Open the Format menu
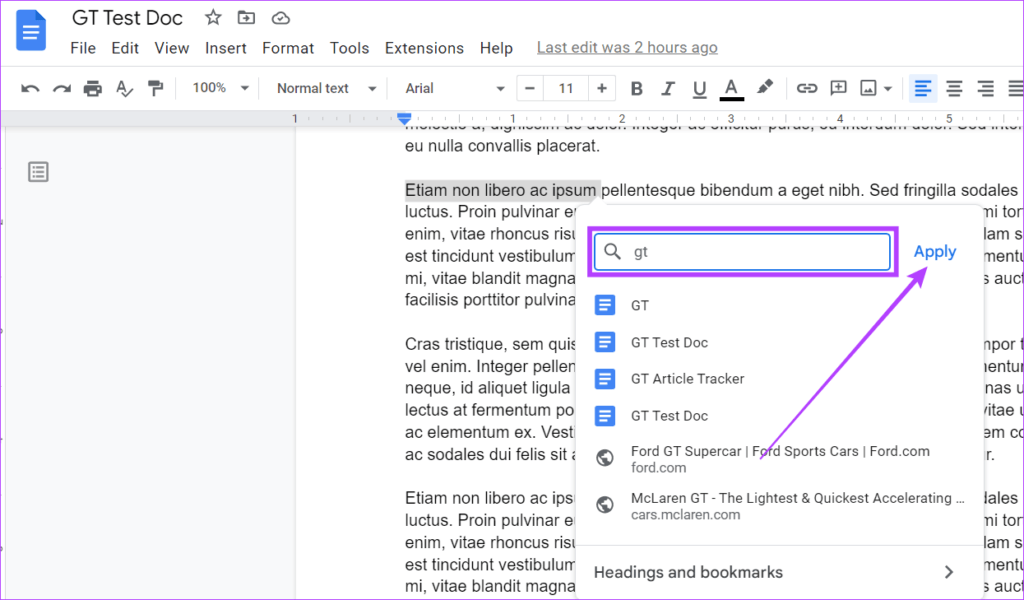 point(288,48)
